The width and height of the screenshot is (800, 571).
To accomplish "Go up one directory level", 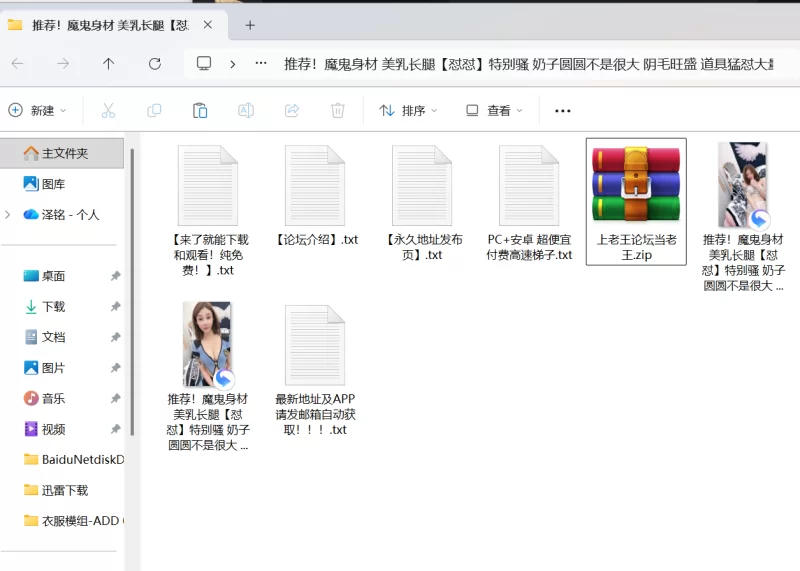I will [108, 63].
